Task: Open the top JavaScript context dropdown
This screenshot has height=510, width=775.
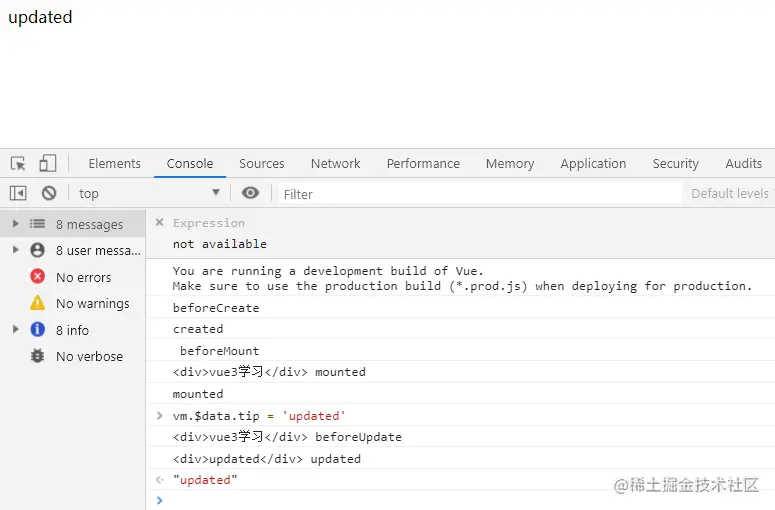Action: 149,193
